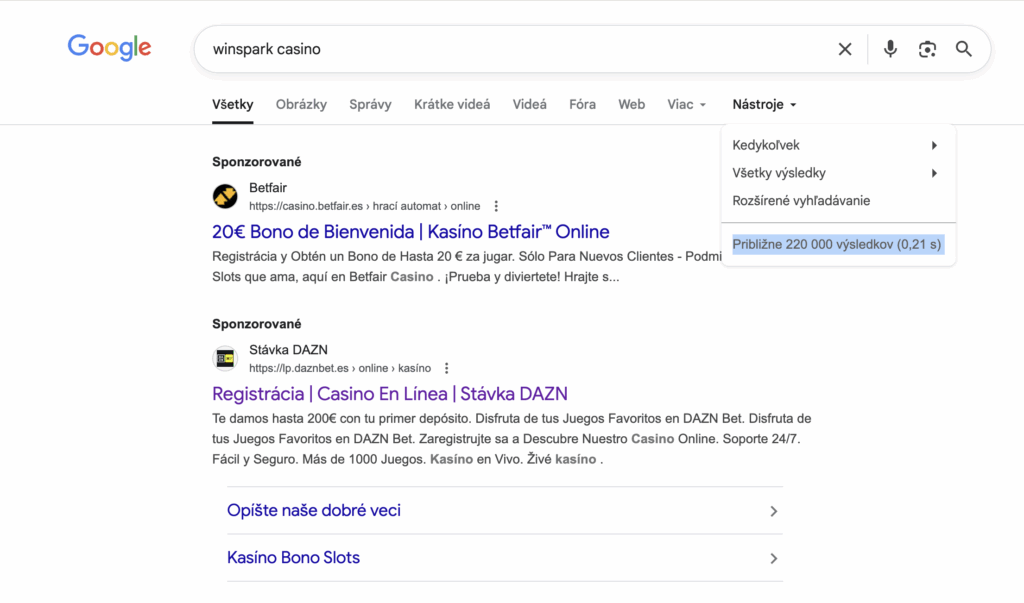
Task: Click the Kasíno Bono Slots sitelink
Action: [293, 558]
